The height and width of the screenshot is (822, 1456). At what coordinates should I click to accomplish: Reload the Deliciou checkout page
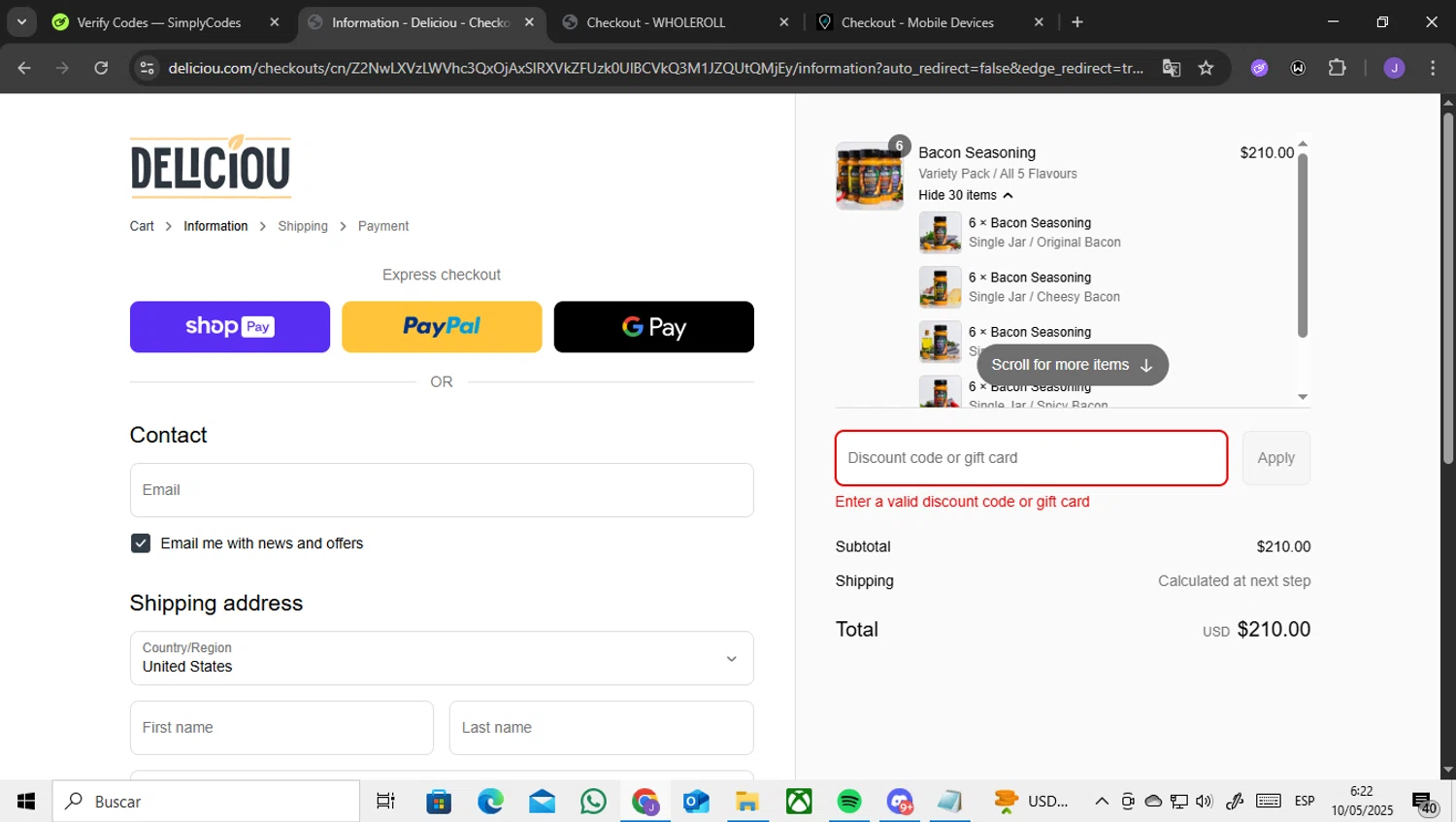click(101, 68)
